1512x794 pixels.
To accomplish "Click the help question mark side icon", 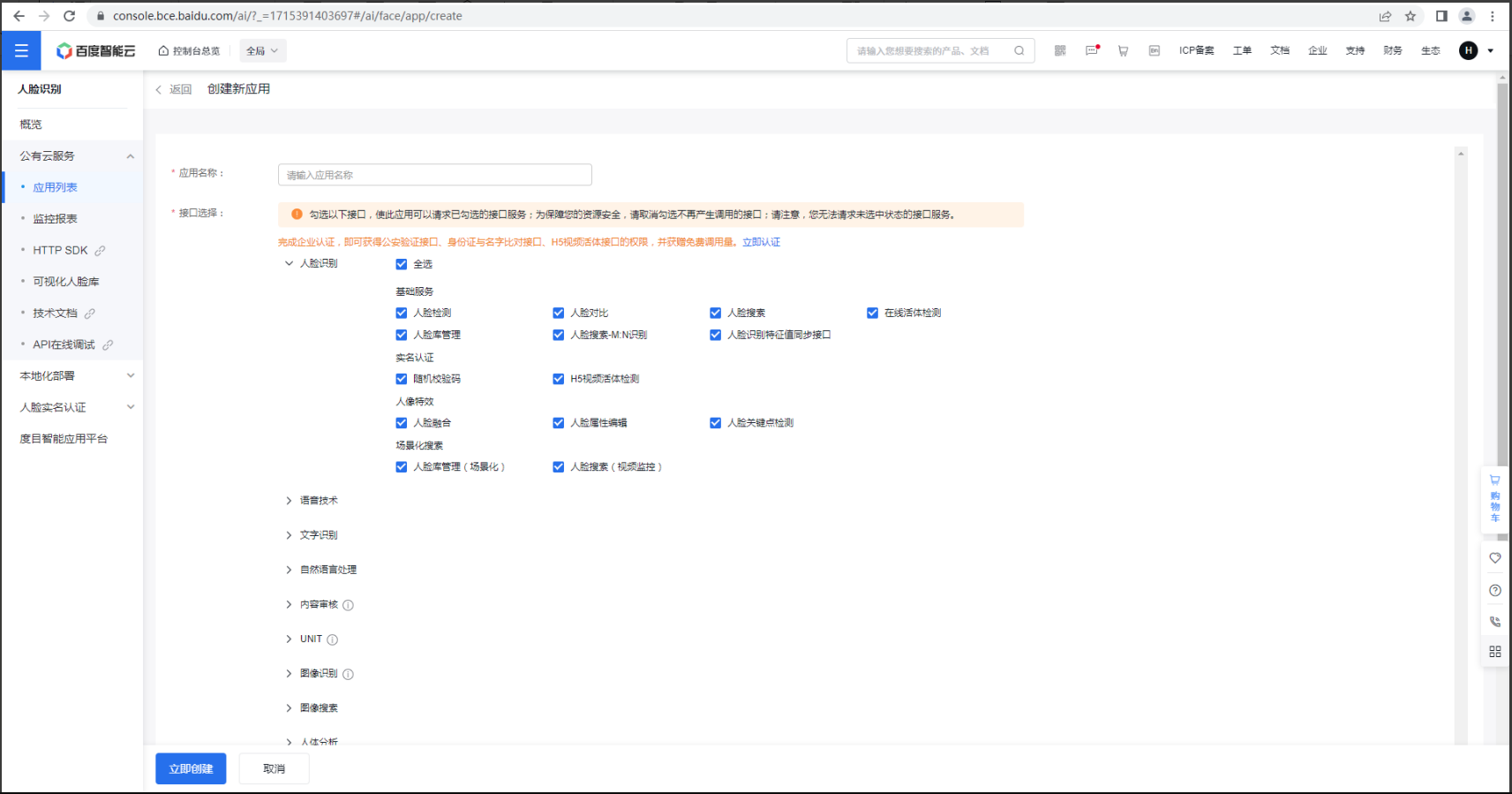I will [x=1494, y=590].
